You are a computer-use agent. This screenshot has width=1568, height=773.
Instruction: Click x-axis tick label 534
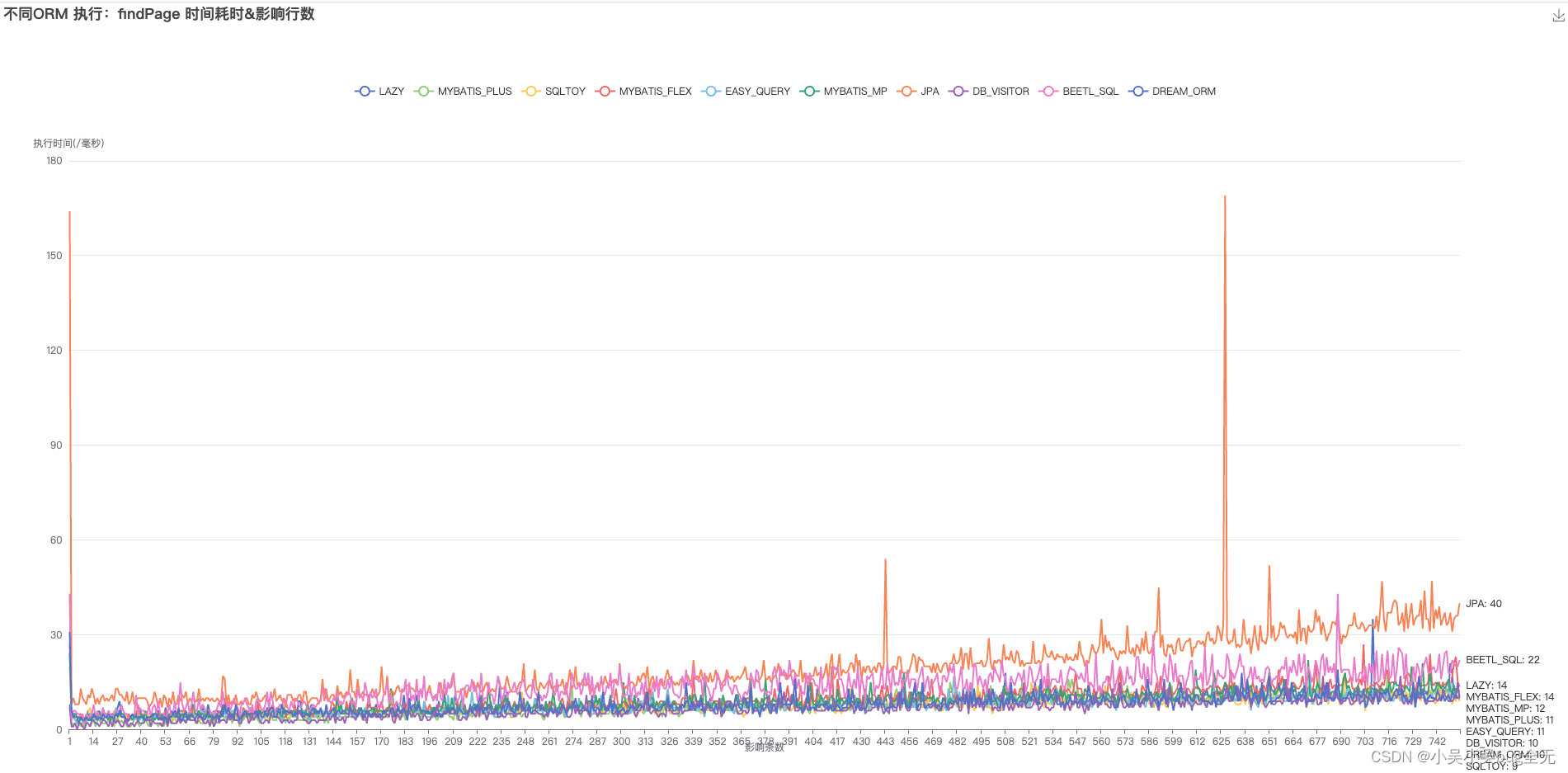[x=1053, y=742]
